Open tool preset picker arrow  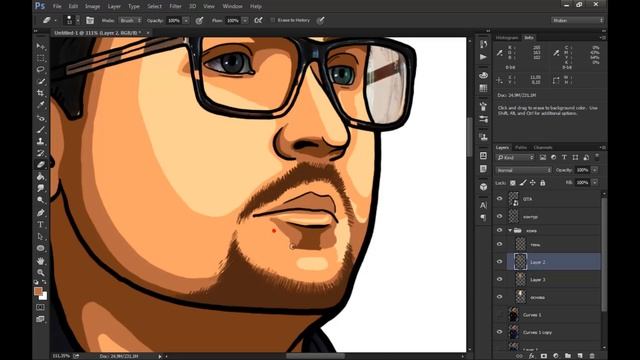56,20
